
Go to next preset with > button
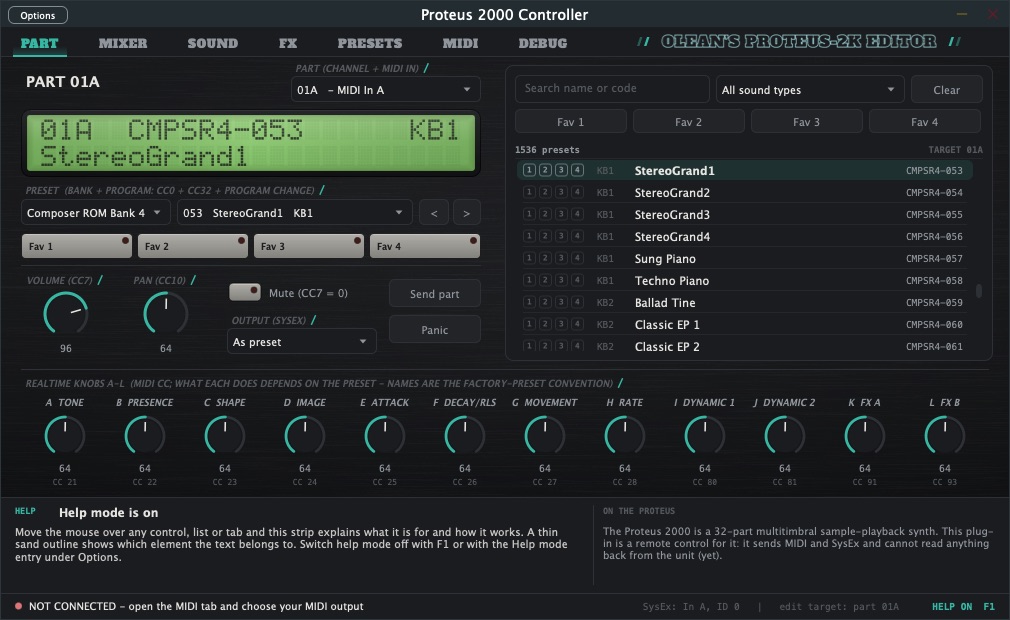tap(466, 213)
